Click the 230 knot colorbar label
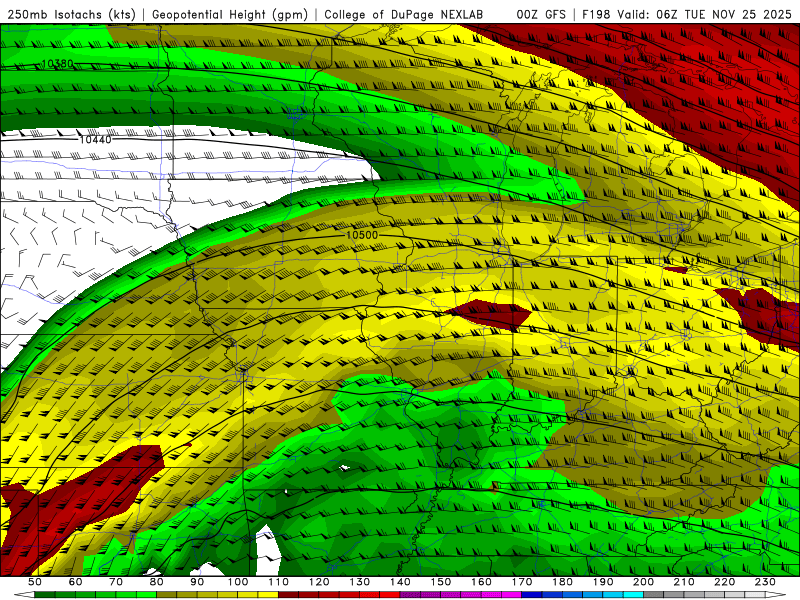This screenshot has height=600, width=800. tap(765, 582)
